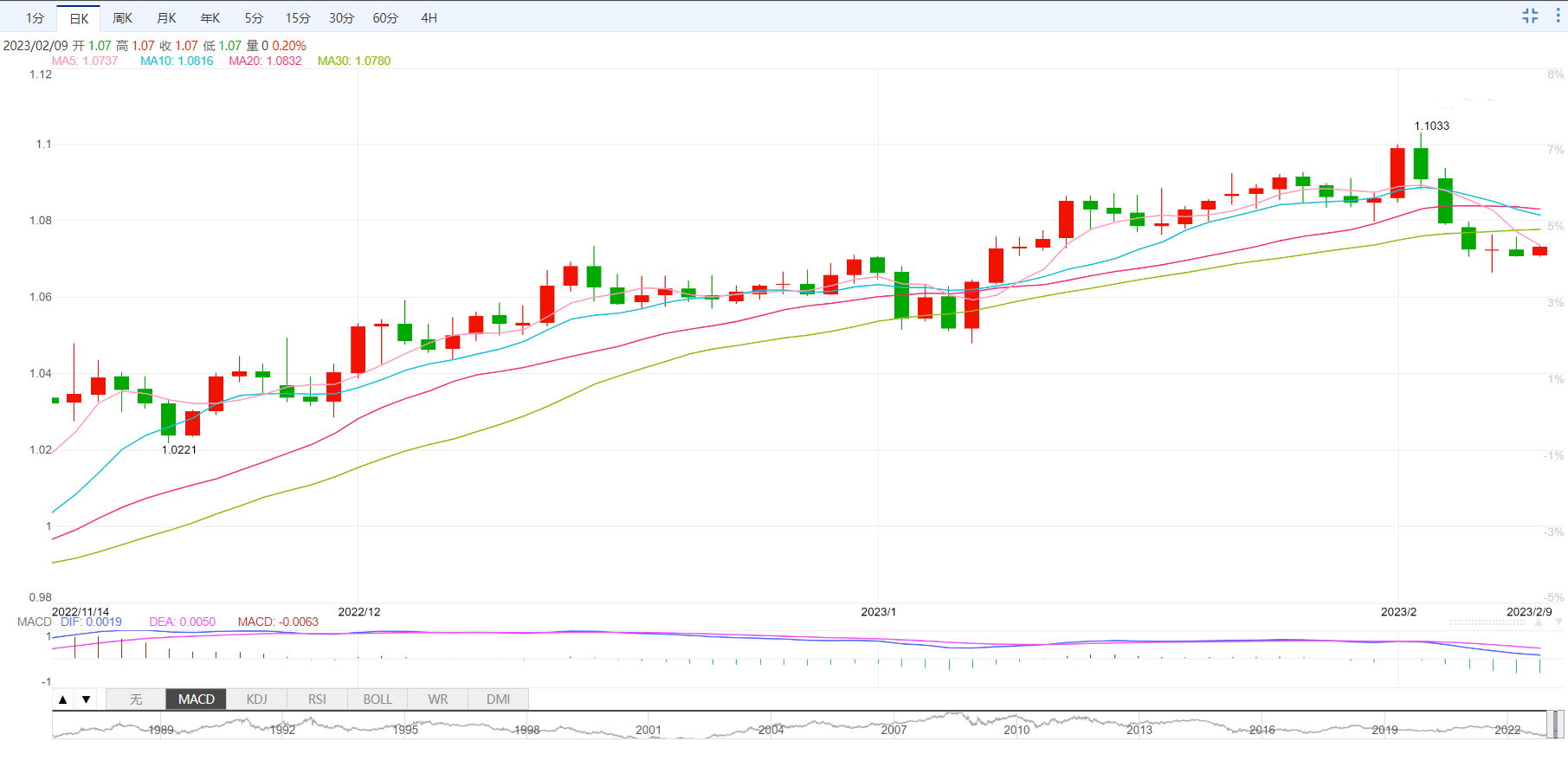Click the exit fullscreen icon
This screenshot has width=1568, height=767.
[x=1530, y=16]
